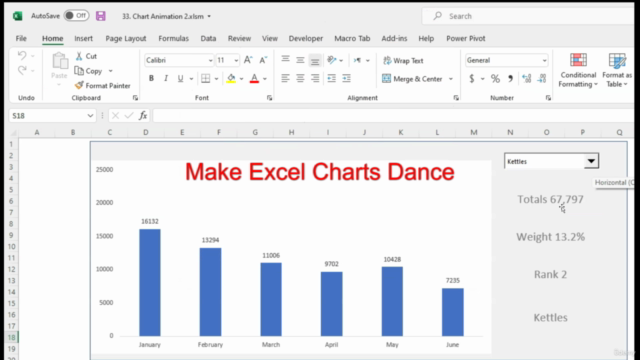
Task: Expand Merge & Center options arrow
Action: pyautogui.click(x=451, y=79)
